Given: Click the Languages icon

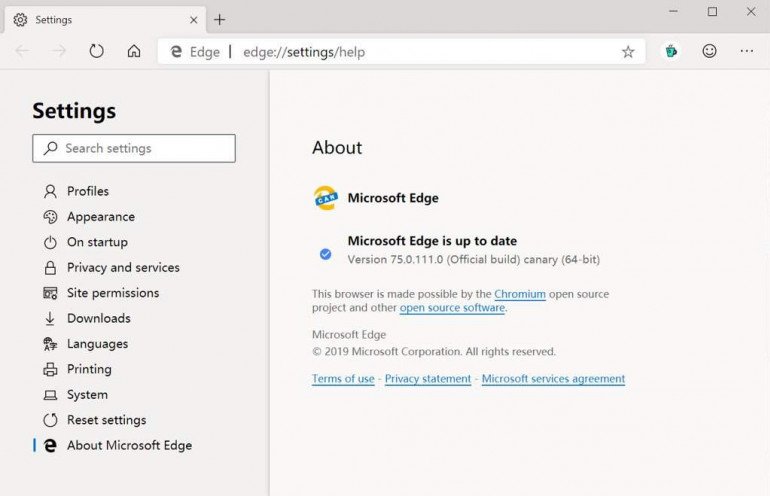Looking at the screenshot, I should pyautogui.click(x=50, y=344).
